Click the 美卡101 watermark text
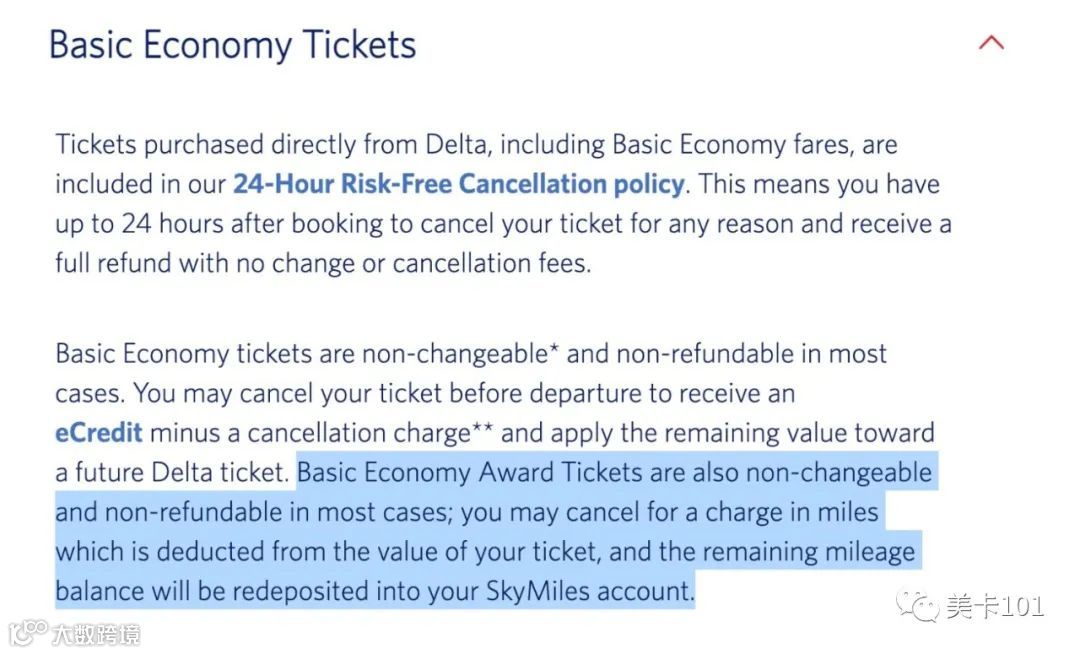Viewport: 1080px width, 654px height. (995, 606)
